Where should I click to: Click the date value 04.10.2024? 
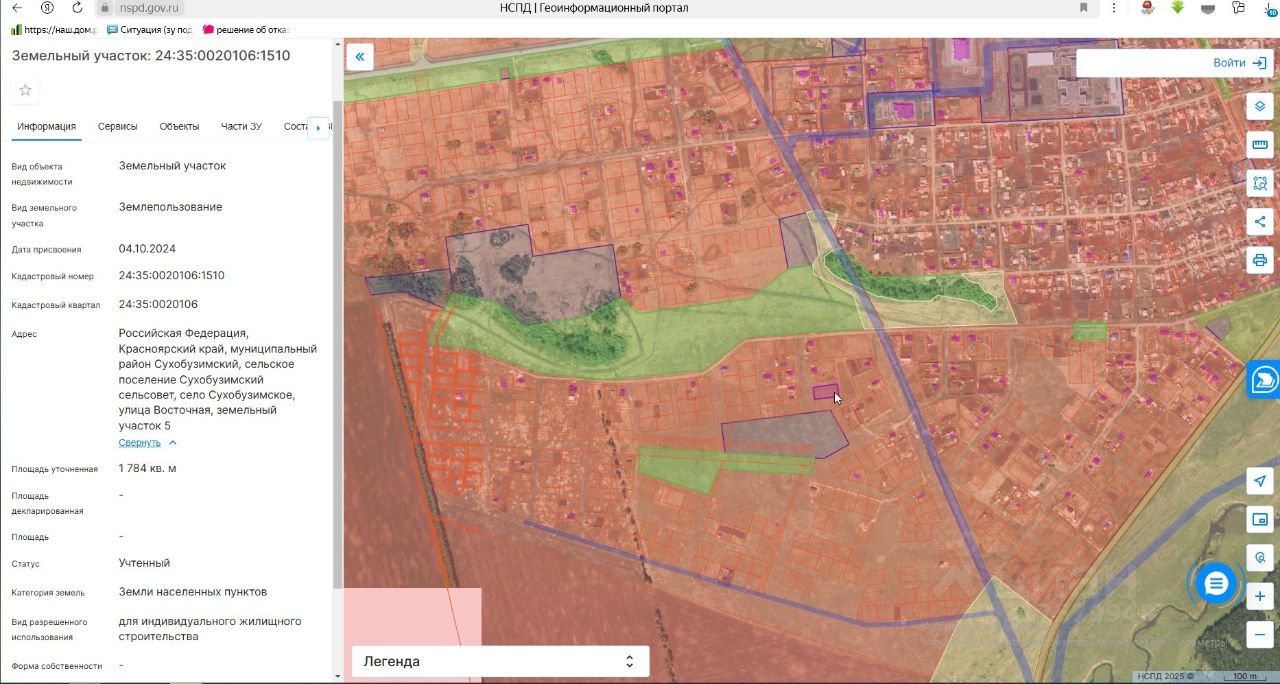pos(147,248)
